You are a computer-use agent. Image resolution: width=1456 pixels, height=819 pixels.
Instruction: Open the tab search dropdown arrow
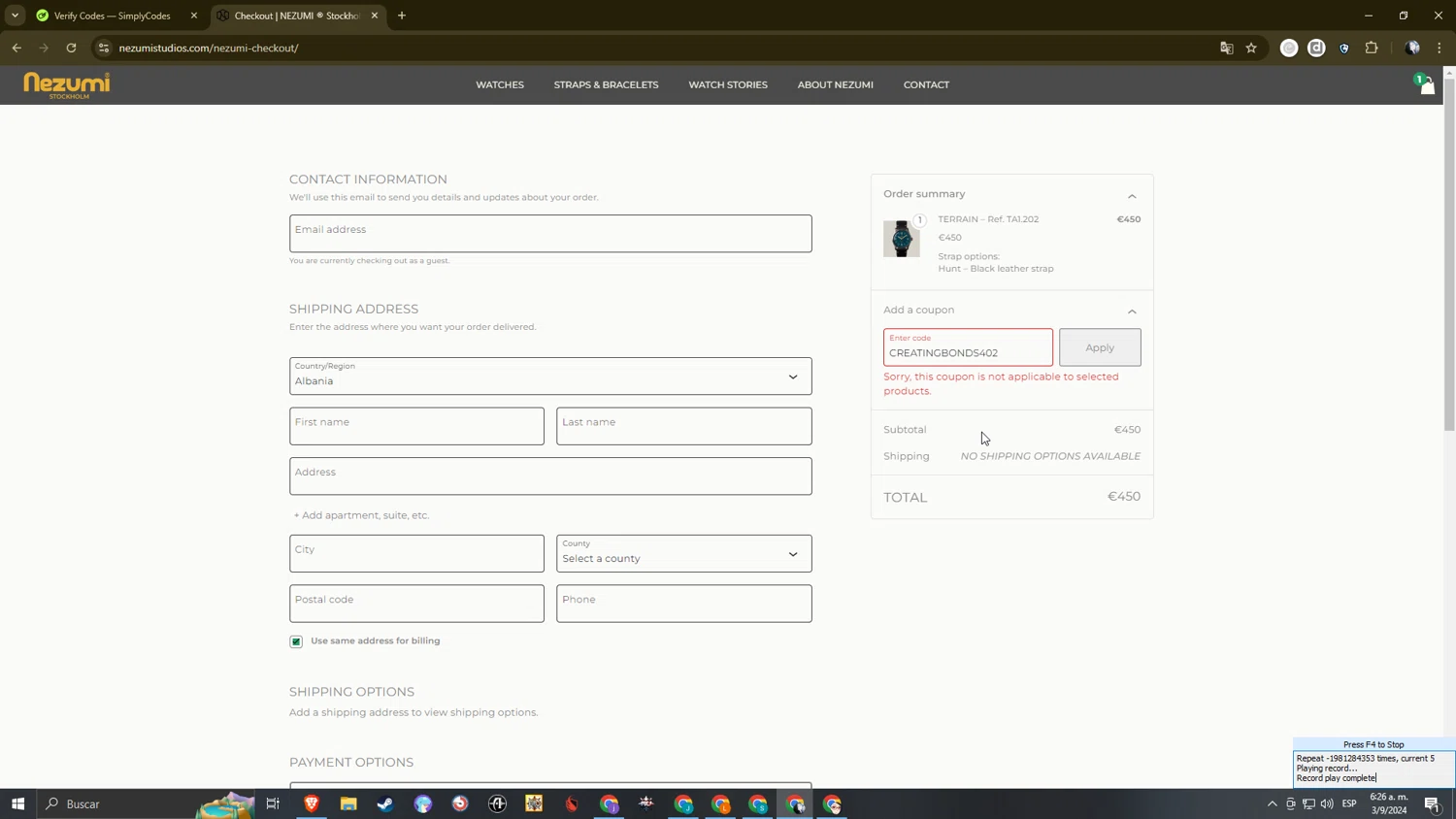pos(15,16)
